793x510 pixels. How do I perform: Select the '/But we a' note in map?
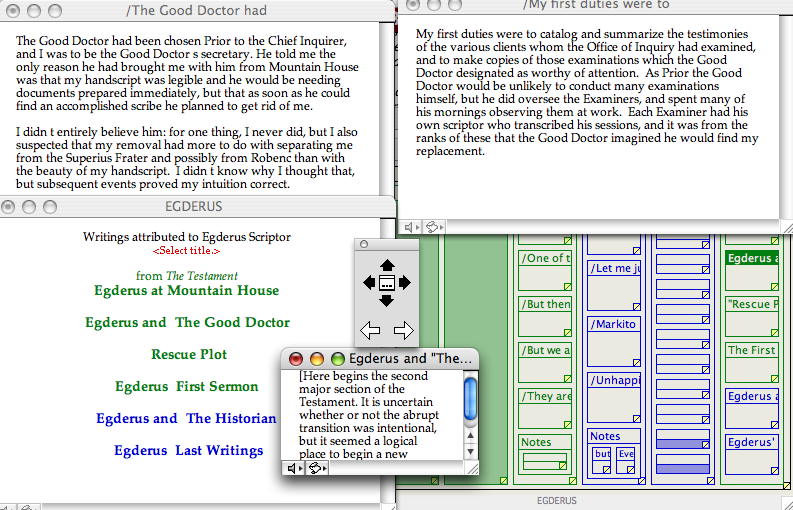[x=545, y=363]
